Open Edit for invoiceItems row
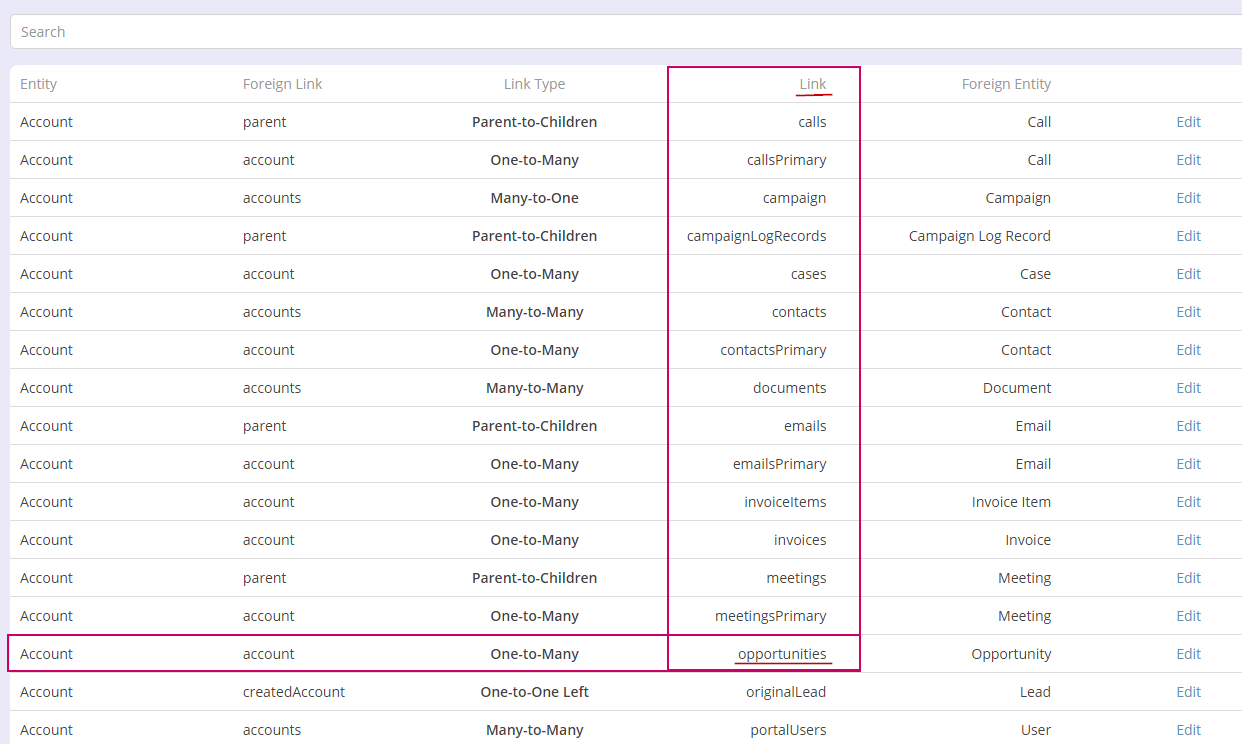1242x744 pixels. pos(1188,502)
